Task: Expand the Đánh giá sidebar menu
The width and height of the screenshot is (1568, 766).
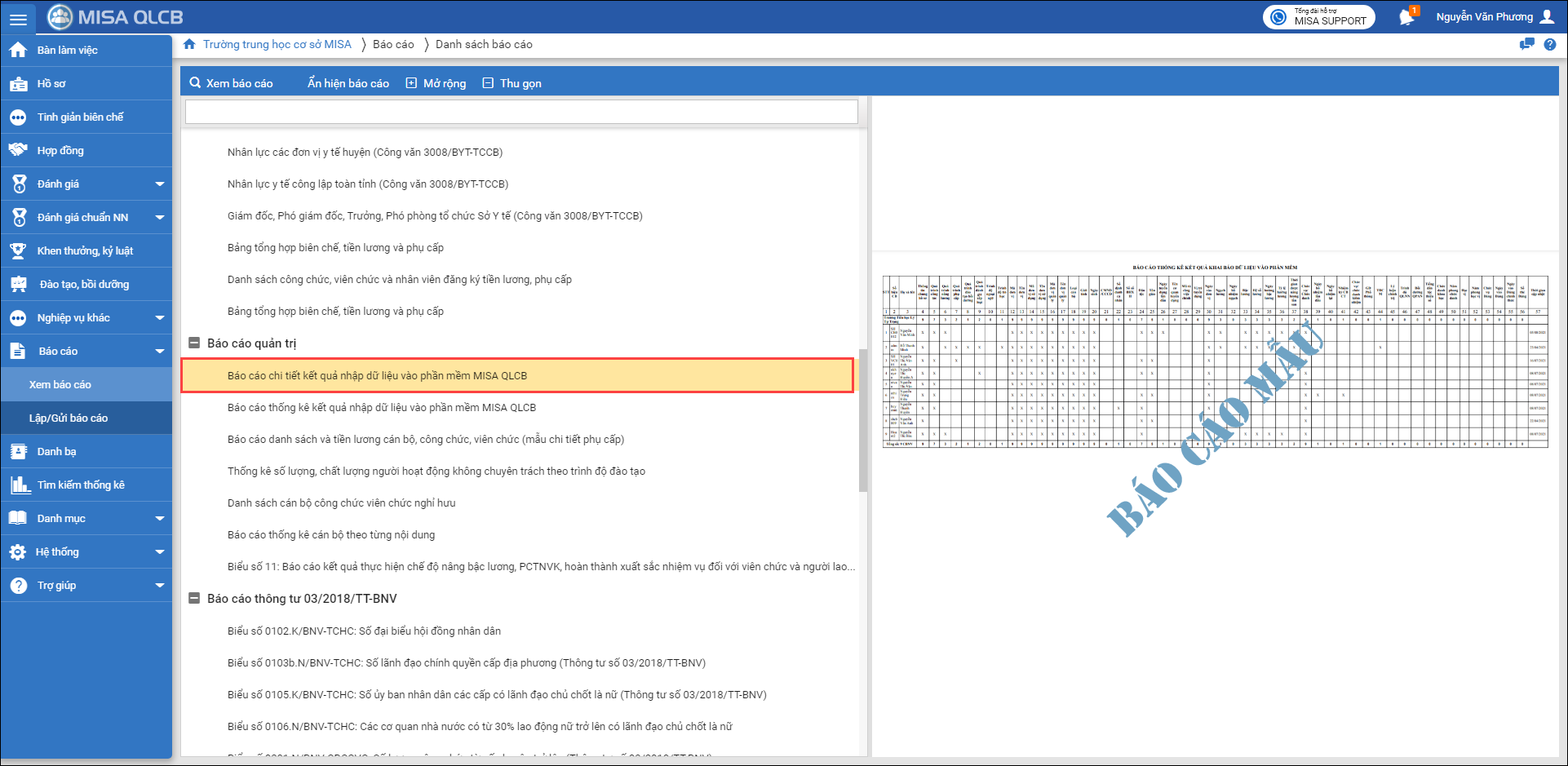Action: coord(159,184)
